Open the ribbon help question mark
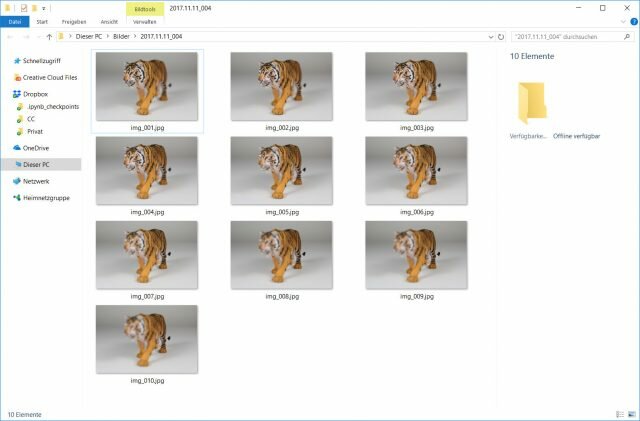Image resolution: width=640 pixels, height=421 pixels. click(x=632, y=21)
